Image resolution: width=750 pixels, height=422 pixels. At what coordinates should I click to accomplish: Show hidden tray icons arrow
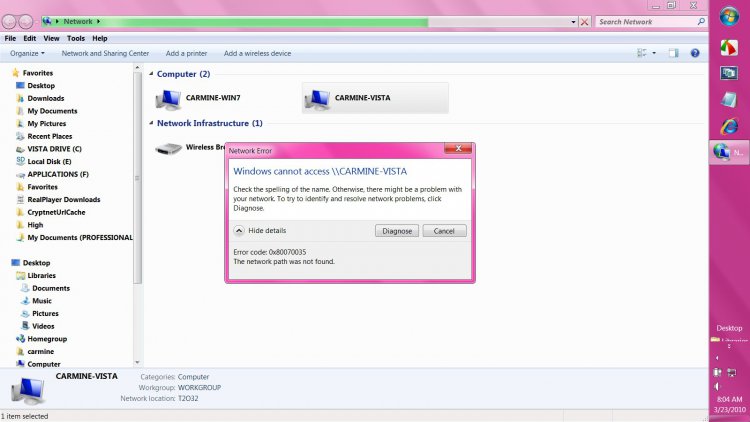(x=717, y=358)
